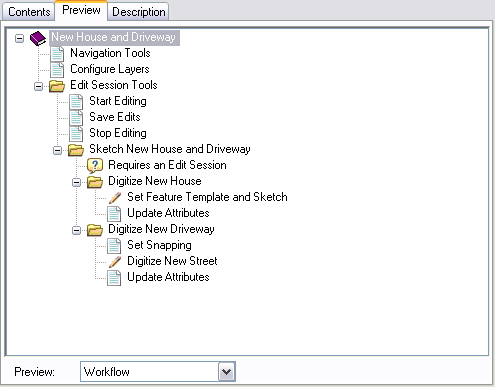Open the Description tab

point(139,12)
